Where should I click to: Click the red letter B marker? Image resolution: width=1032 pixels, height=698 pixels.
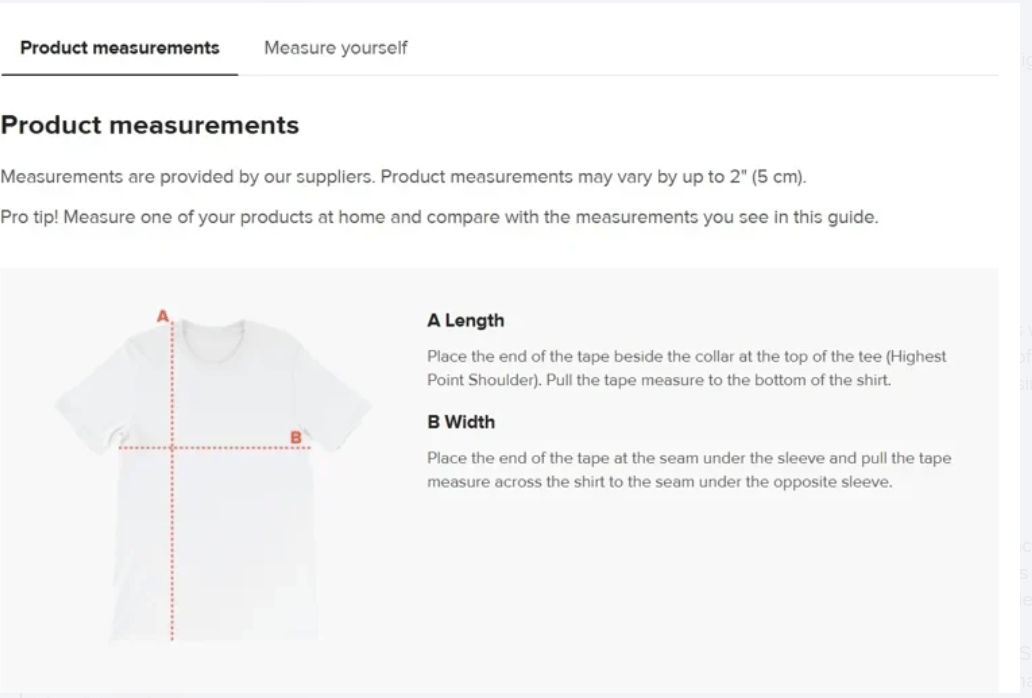(295, 436)
